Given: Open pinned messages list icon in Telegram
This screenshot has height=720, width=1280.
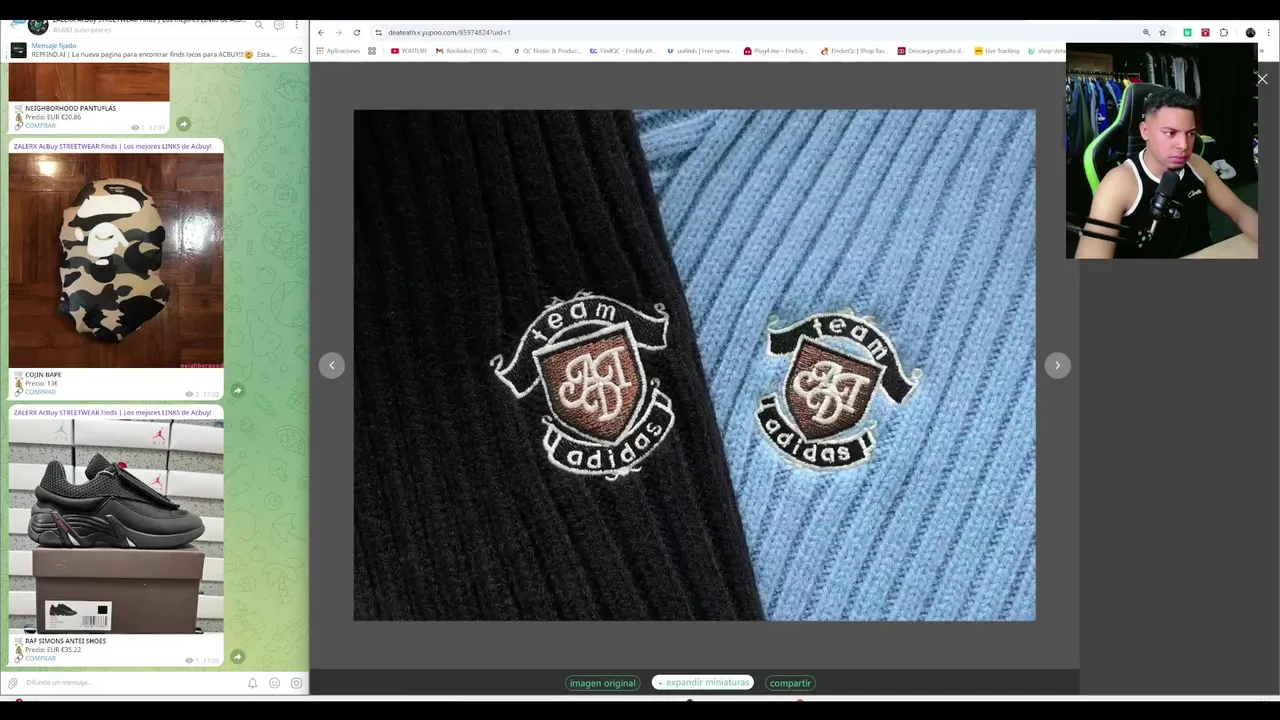Looking at the screenshot, I should 295,50.
